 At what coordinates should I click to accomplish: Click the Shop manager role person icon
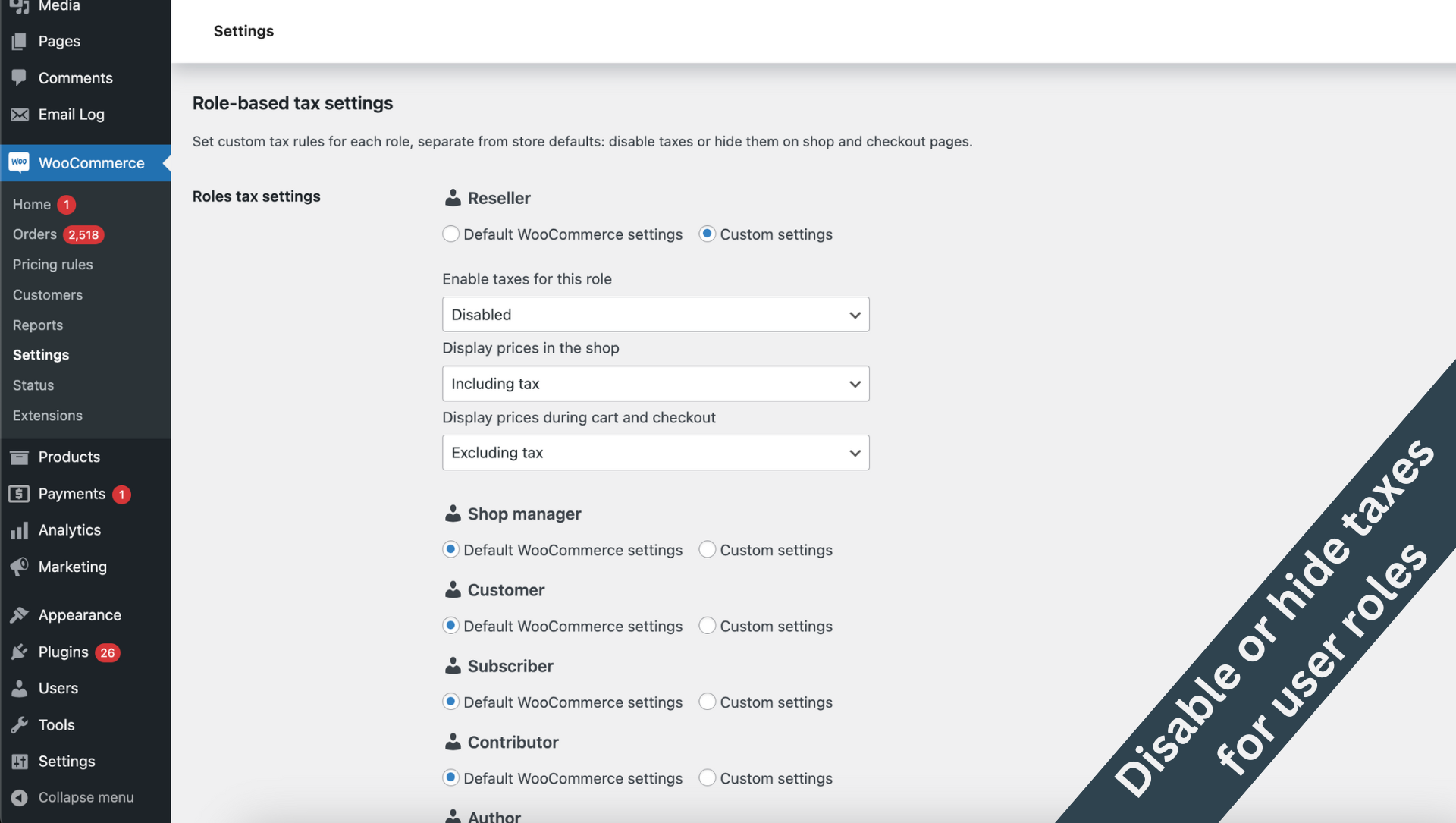[453, 514]
